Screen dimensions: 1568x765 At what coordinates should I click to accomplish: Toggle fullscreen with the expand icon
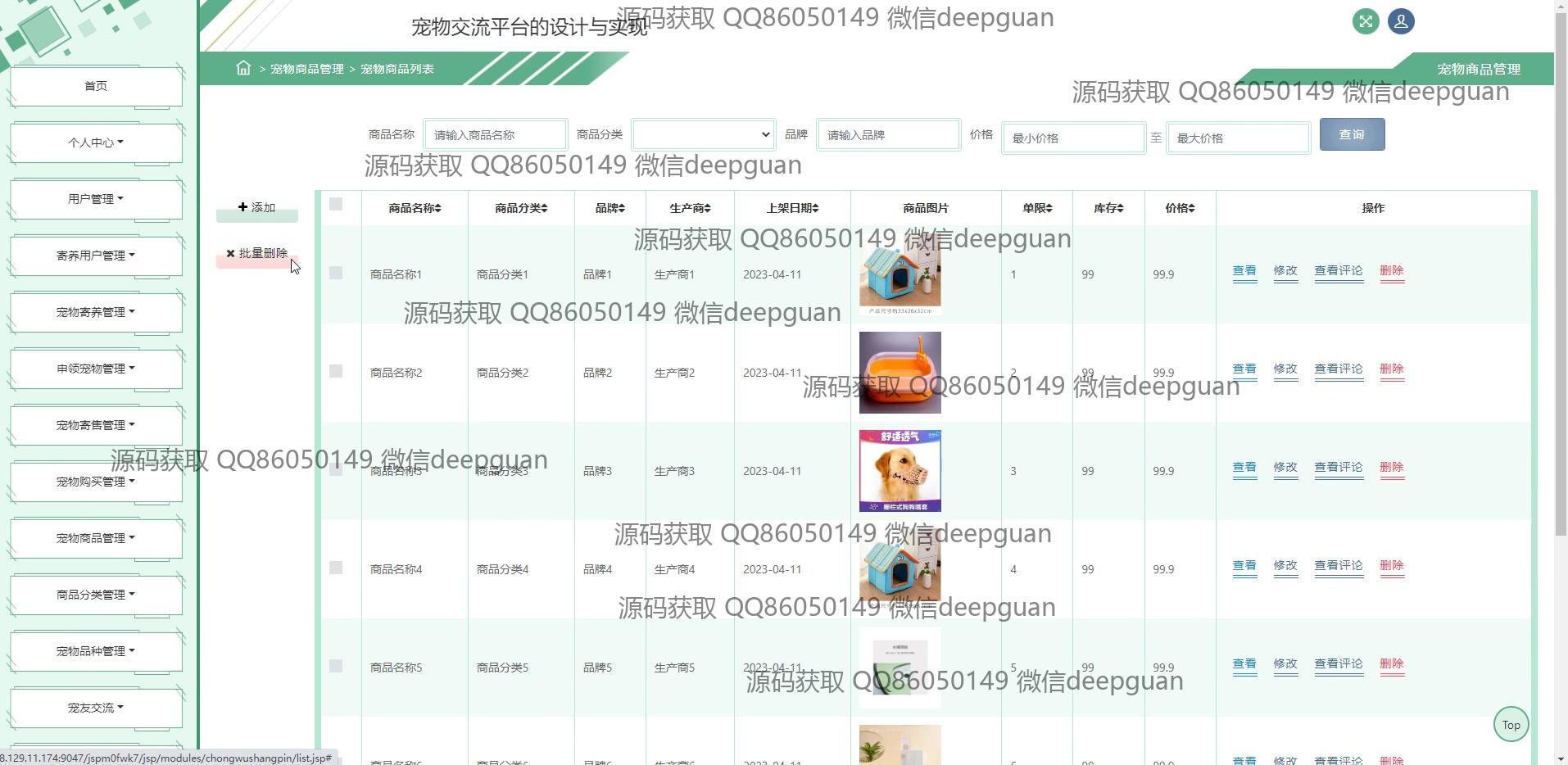(x=1365, y=22)
